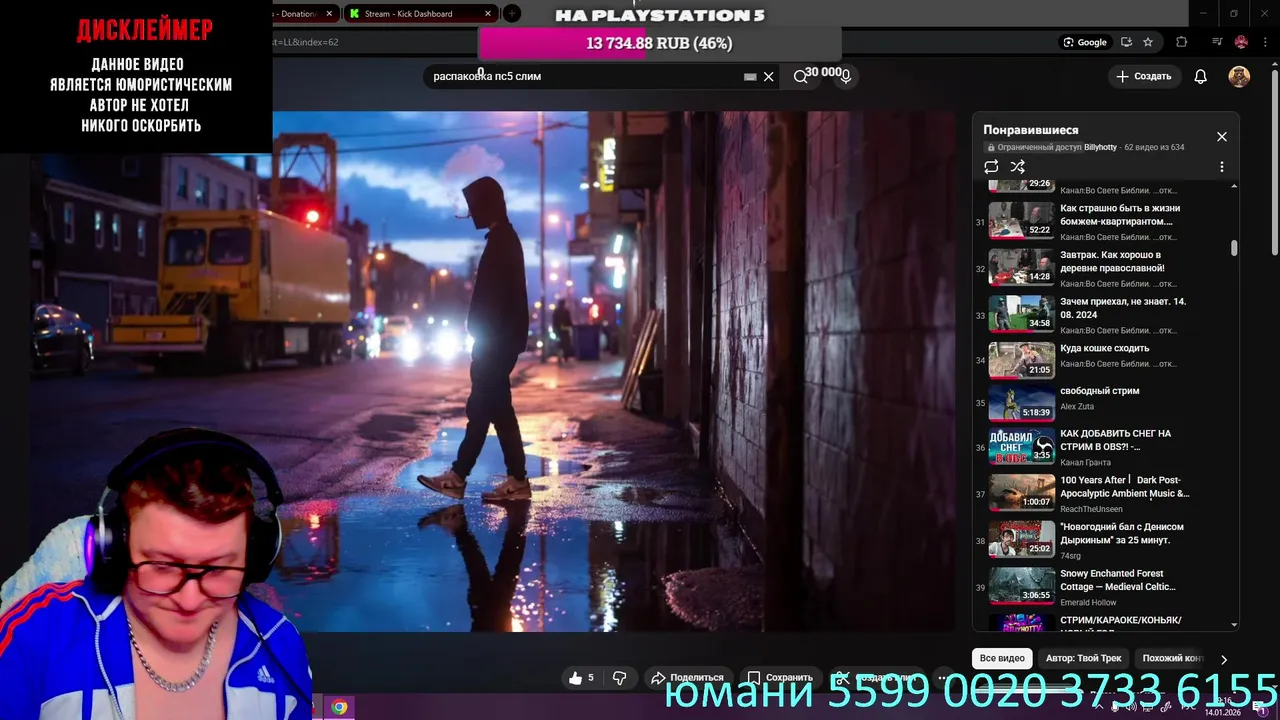Select Зачем приехал, не знает. 14.08.2024 video

click(x=1104, y=315)
